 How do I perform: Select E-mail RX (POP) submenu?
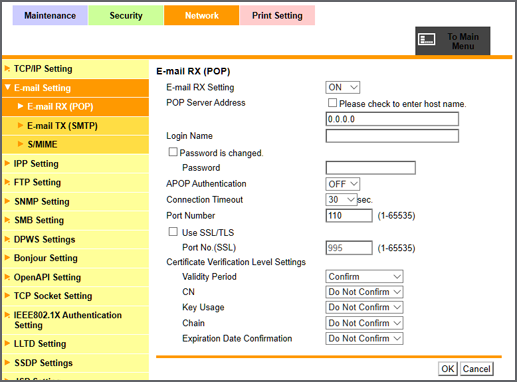75,107
